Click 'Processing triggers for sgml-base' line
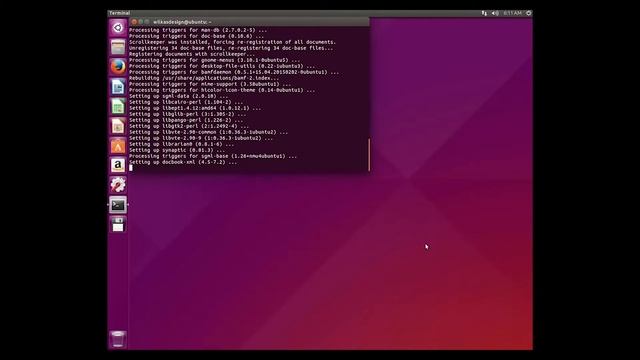 pyautogui.click(x=213, y=156)
